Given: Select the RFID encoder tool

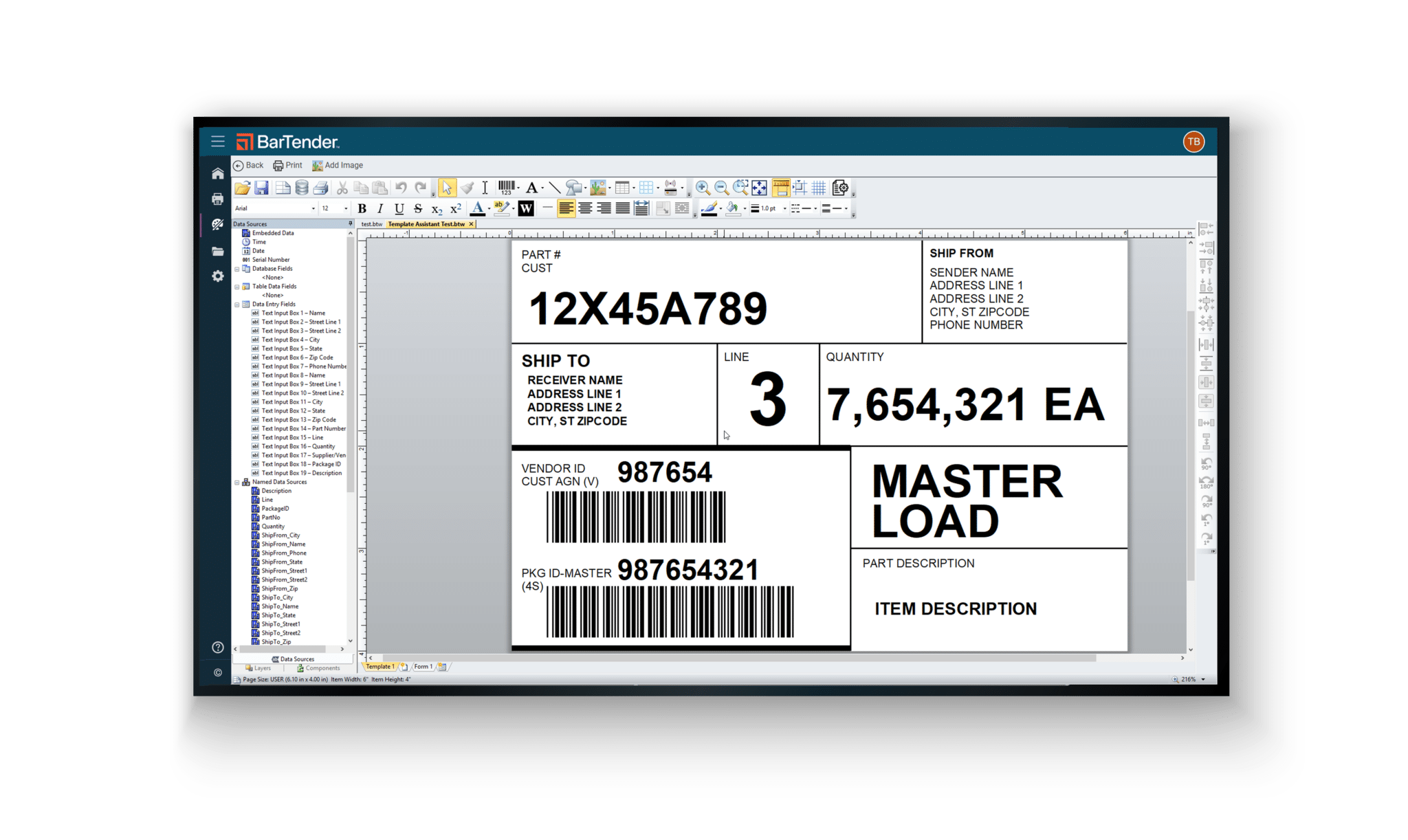Looking at the screenshot, I should pyautogui.click(x=671, y=188).
